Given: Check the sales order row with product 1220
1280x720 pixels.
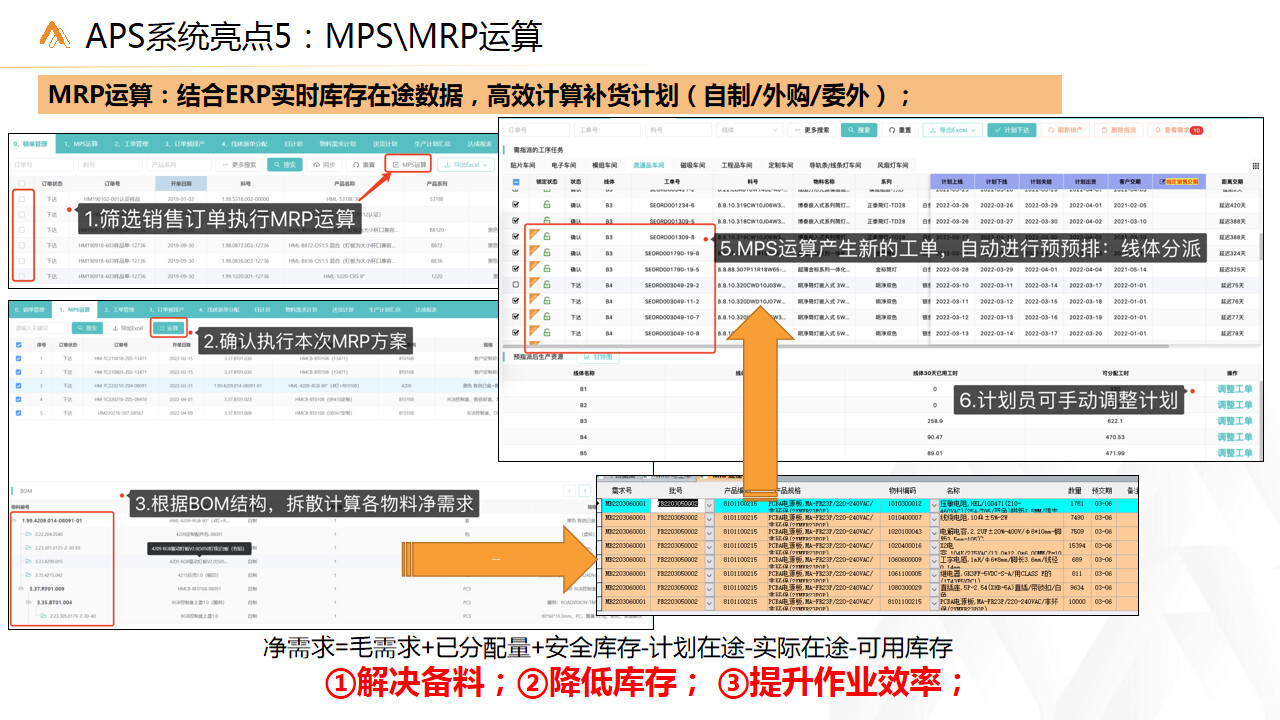Looking at the screenshot, I should 22,275.
